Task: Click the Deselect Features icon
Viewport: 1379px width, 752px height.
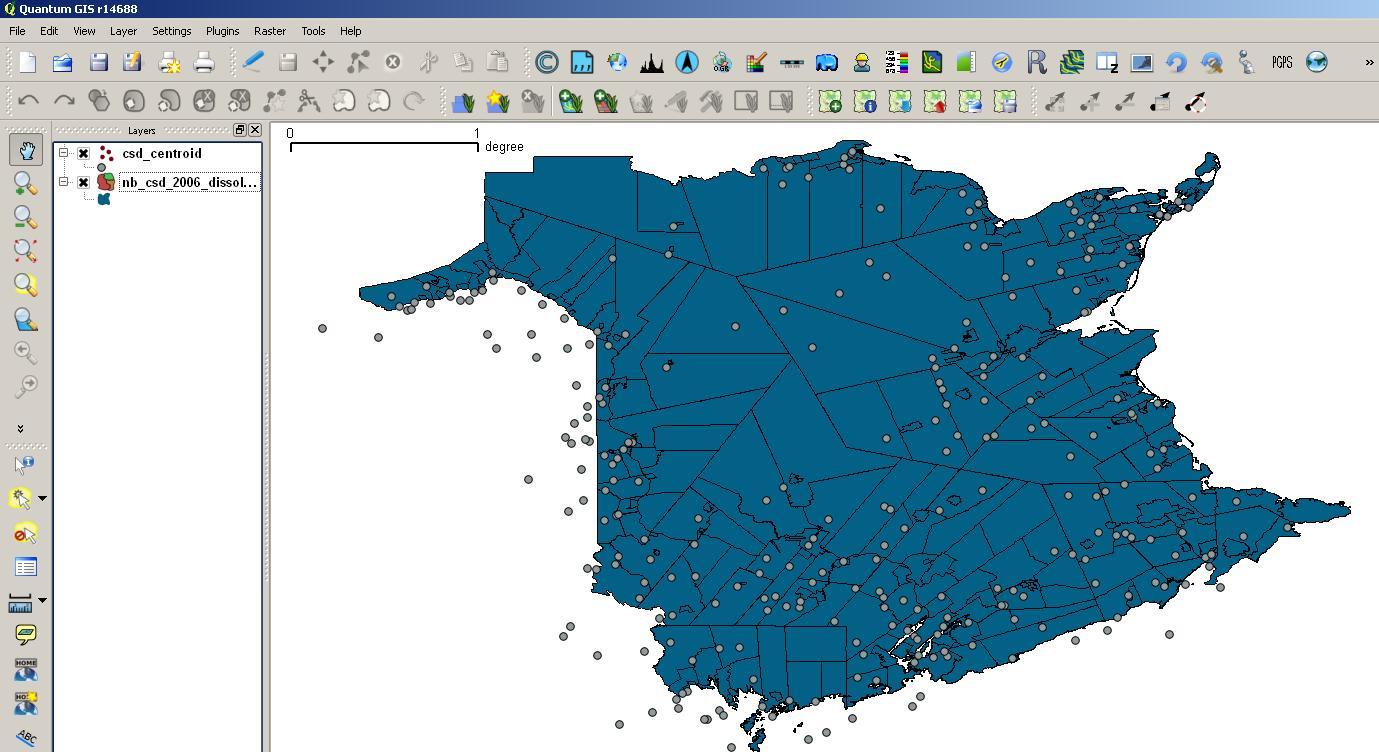Action: point(26,533)
